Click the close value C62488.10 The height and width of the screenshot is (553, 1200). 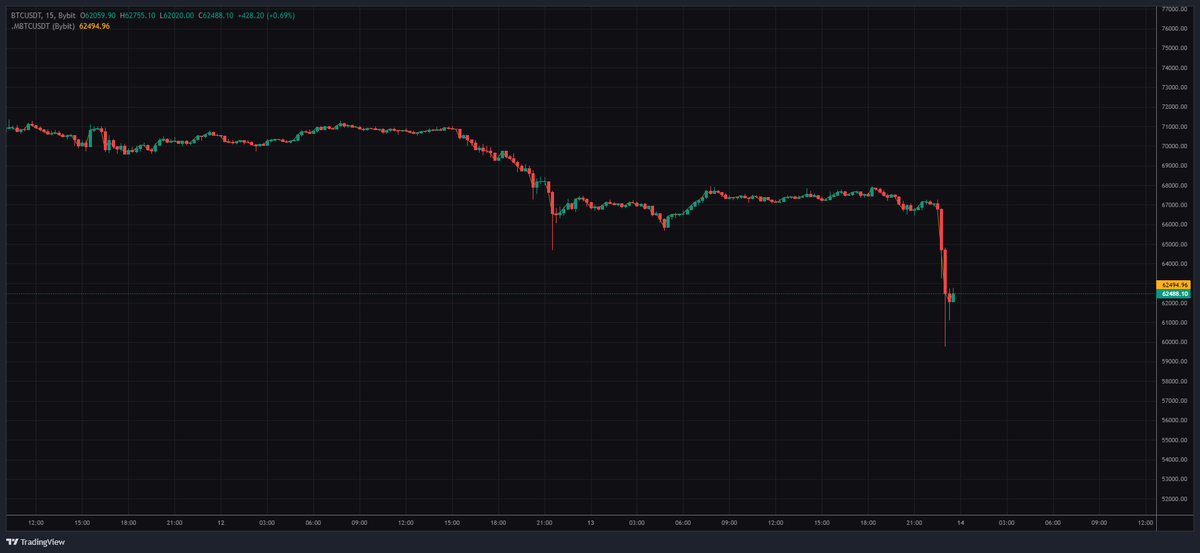tap(215, 16)
